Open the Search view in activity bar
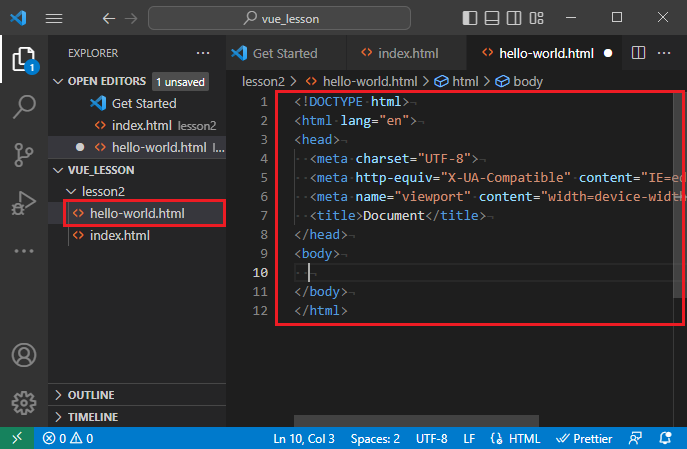The width and height of the screenshot is (687, 449). click(24, 106)
